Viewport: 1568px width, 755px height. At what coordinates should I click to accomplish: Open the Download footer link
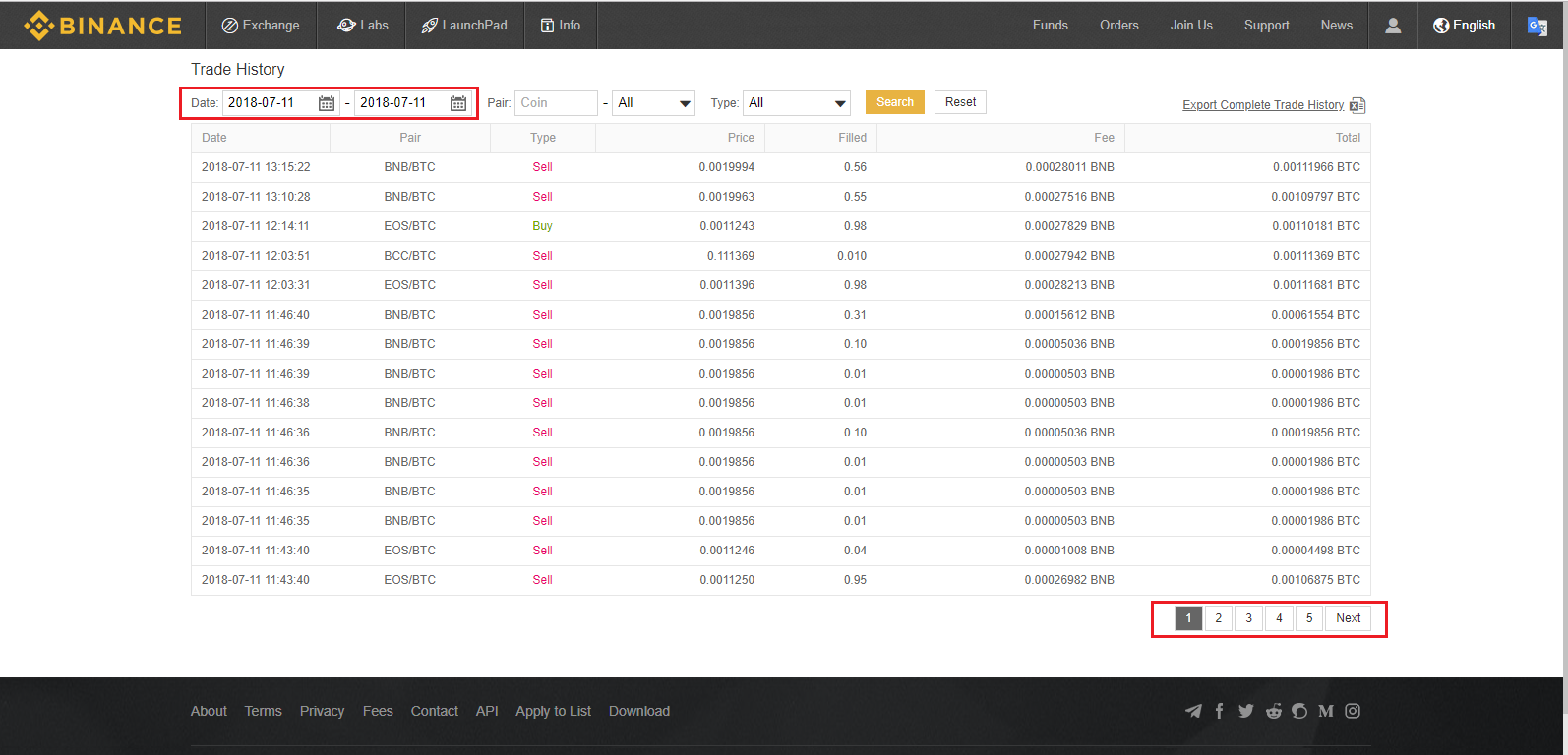tap(639, 711)
